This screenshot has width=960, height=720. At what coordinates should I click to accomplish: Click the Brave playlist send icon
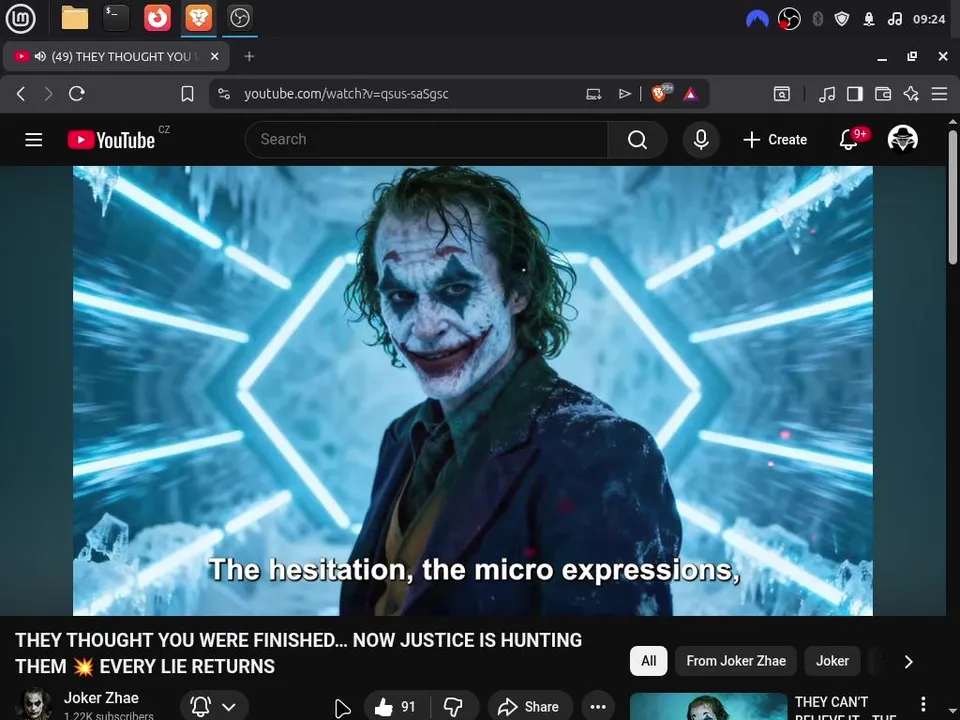pos(624,94)
